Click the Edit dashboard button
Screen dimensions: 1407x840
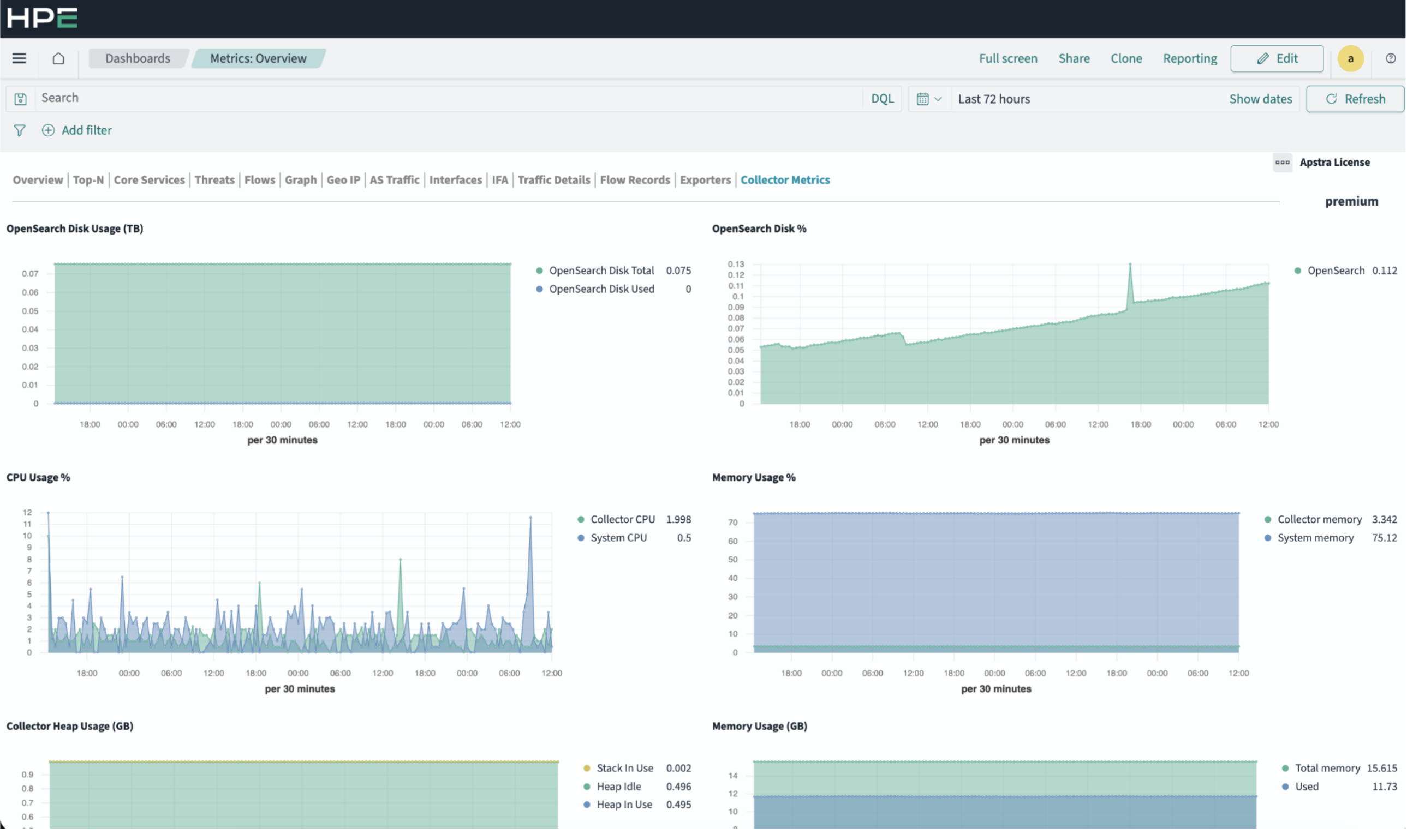pos(1277,58)
